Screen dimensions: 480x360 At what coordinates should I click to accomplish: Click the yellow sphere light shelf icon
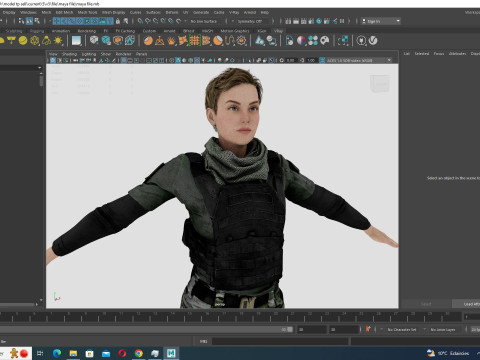coord(23,41)
